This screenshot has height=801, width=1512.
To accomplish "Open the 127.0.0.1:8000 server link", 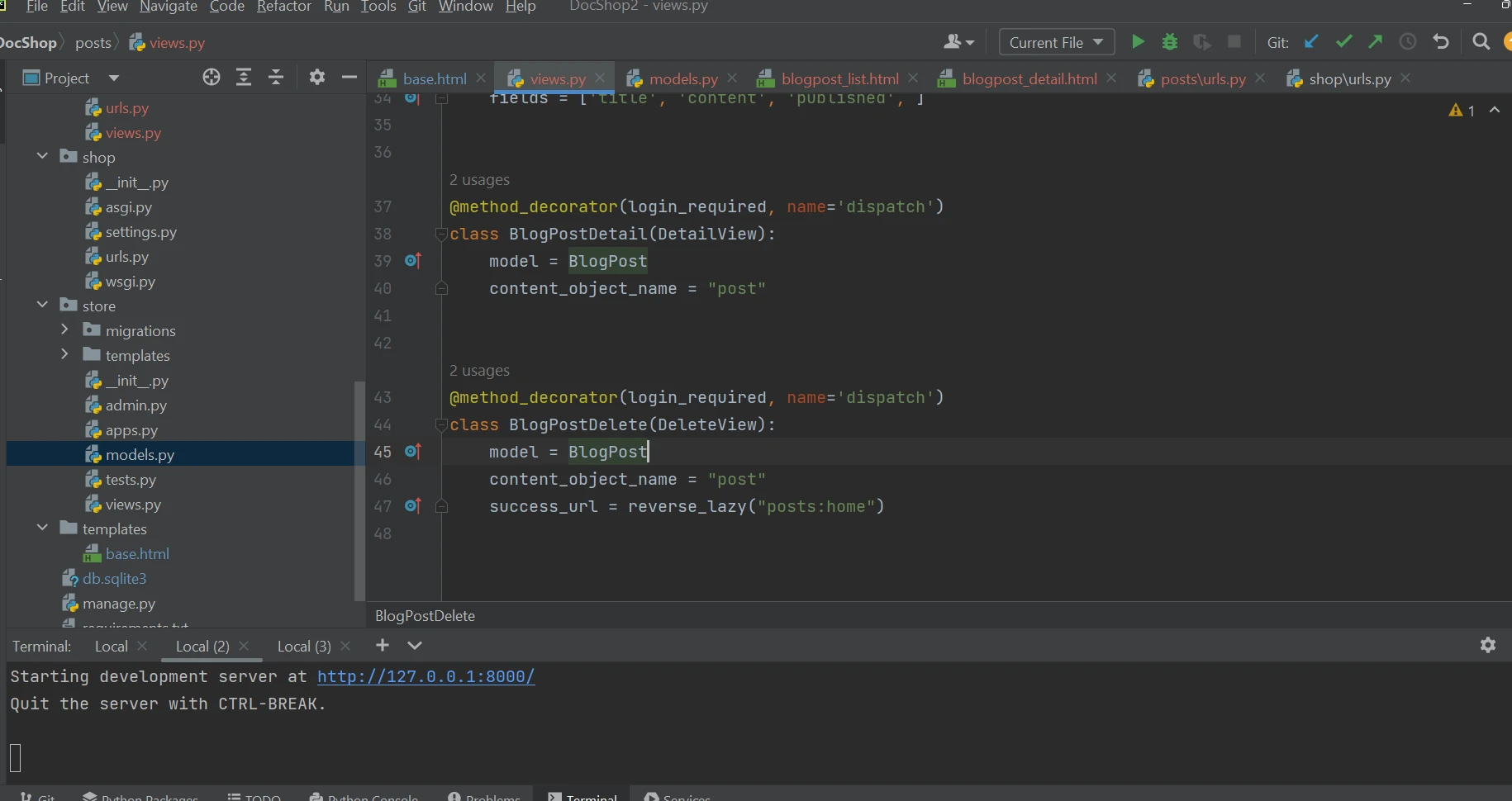I will tap(426, 677).
